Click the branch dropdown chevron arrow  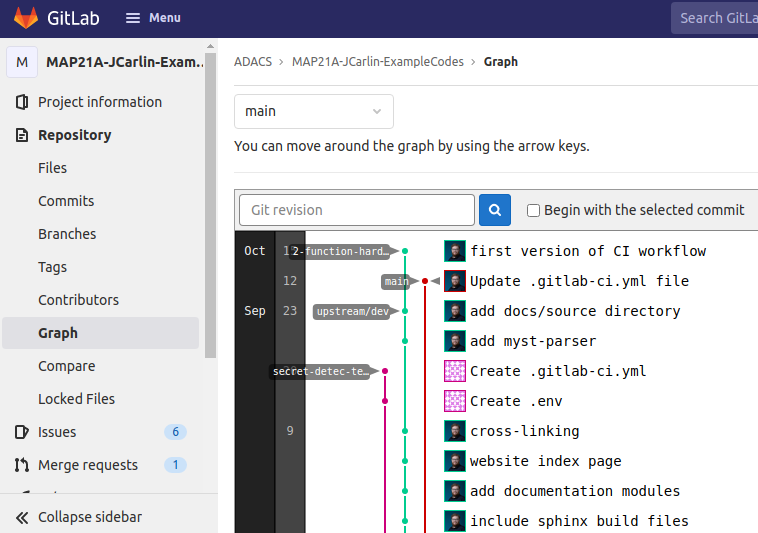point(377,112)
